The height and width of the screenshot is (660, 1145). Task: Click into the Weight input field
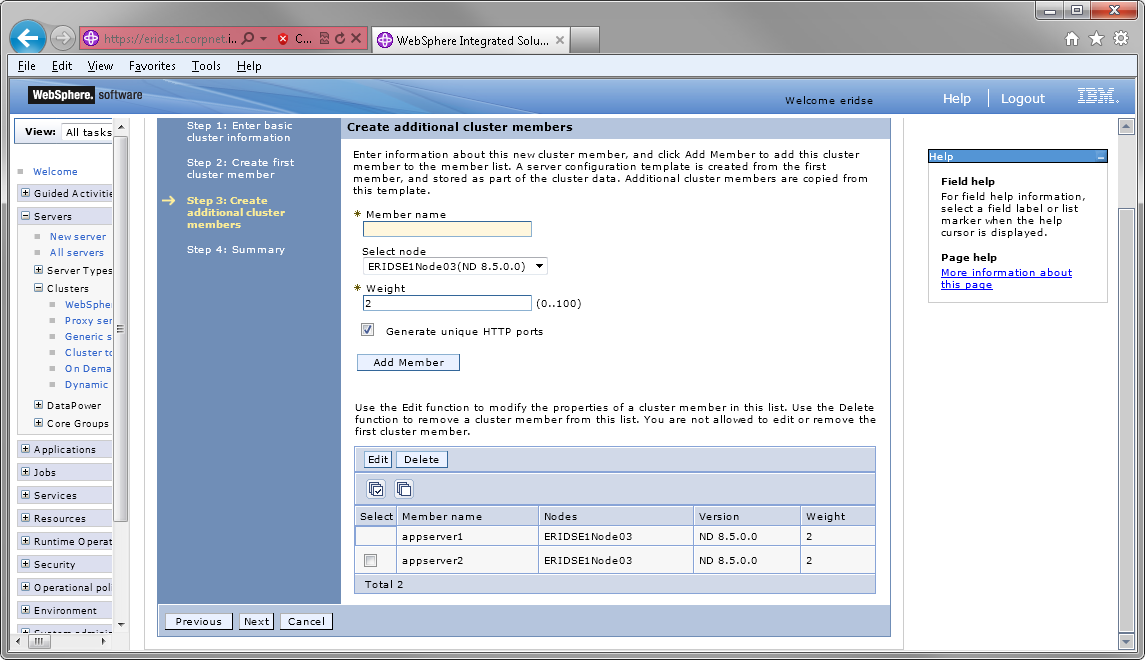447,303
